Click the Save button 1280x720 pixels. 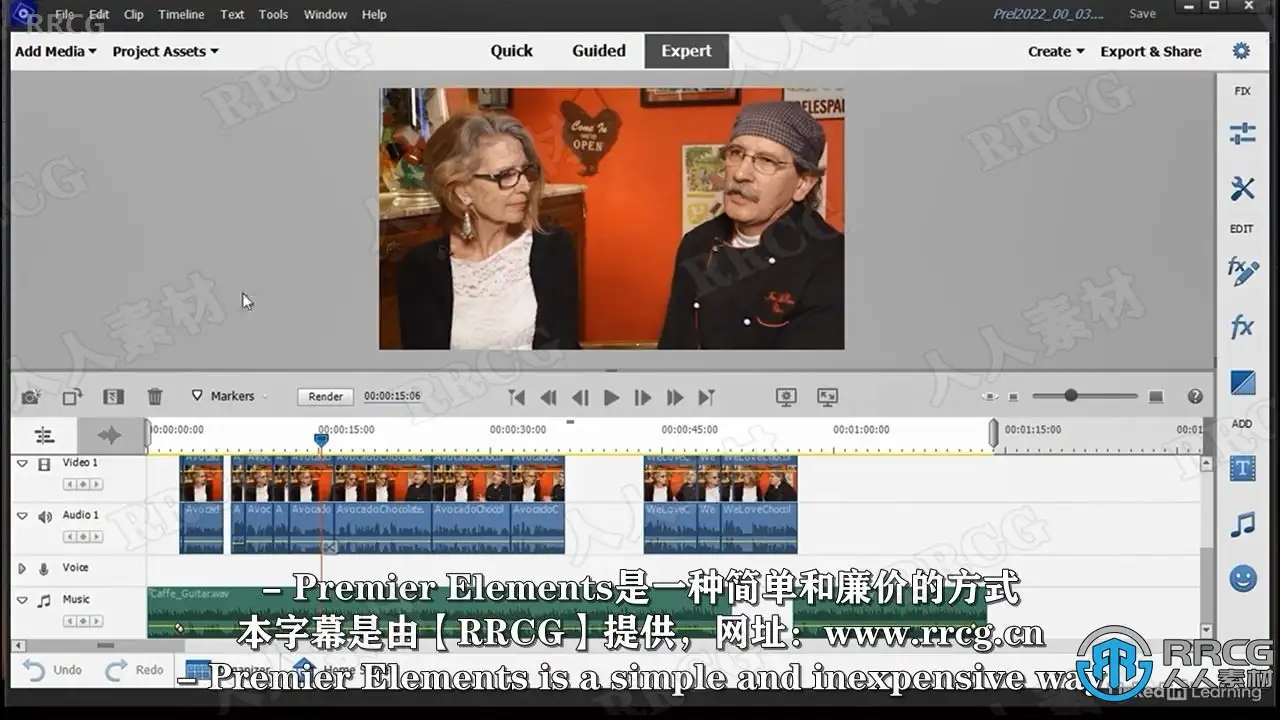(1143, 14)
